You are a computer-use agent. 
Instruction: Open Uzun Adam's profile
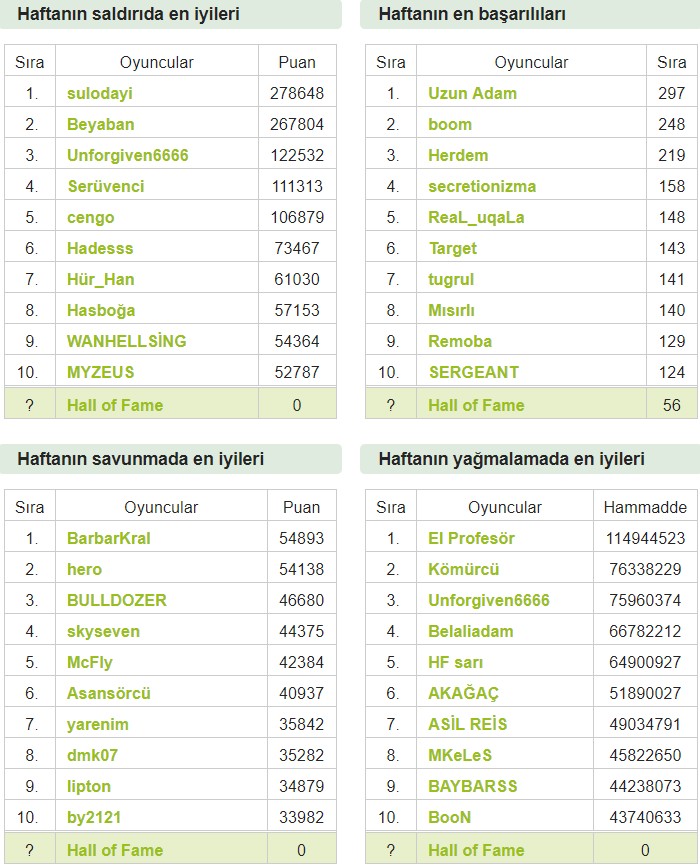[x=472, y=93]
